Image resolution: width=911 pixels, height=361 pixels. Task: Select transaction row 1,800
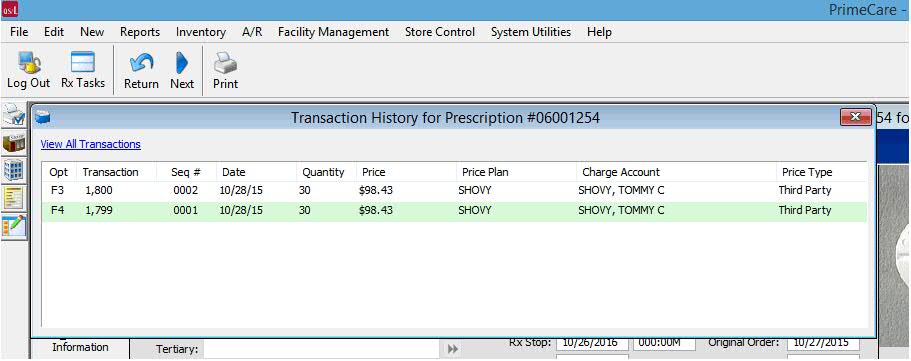(454, 191)
